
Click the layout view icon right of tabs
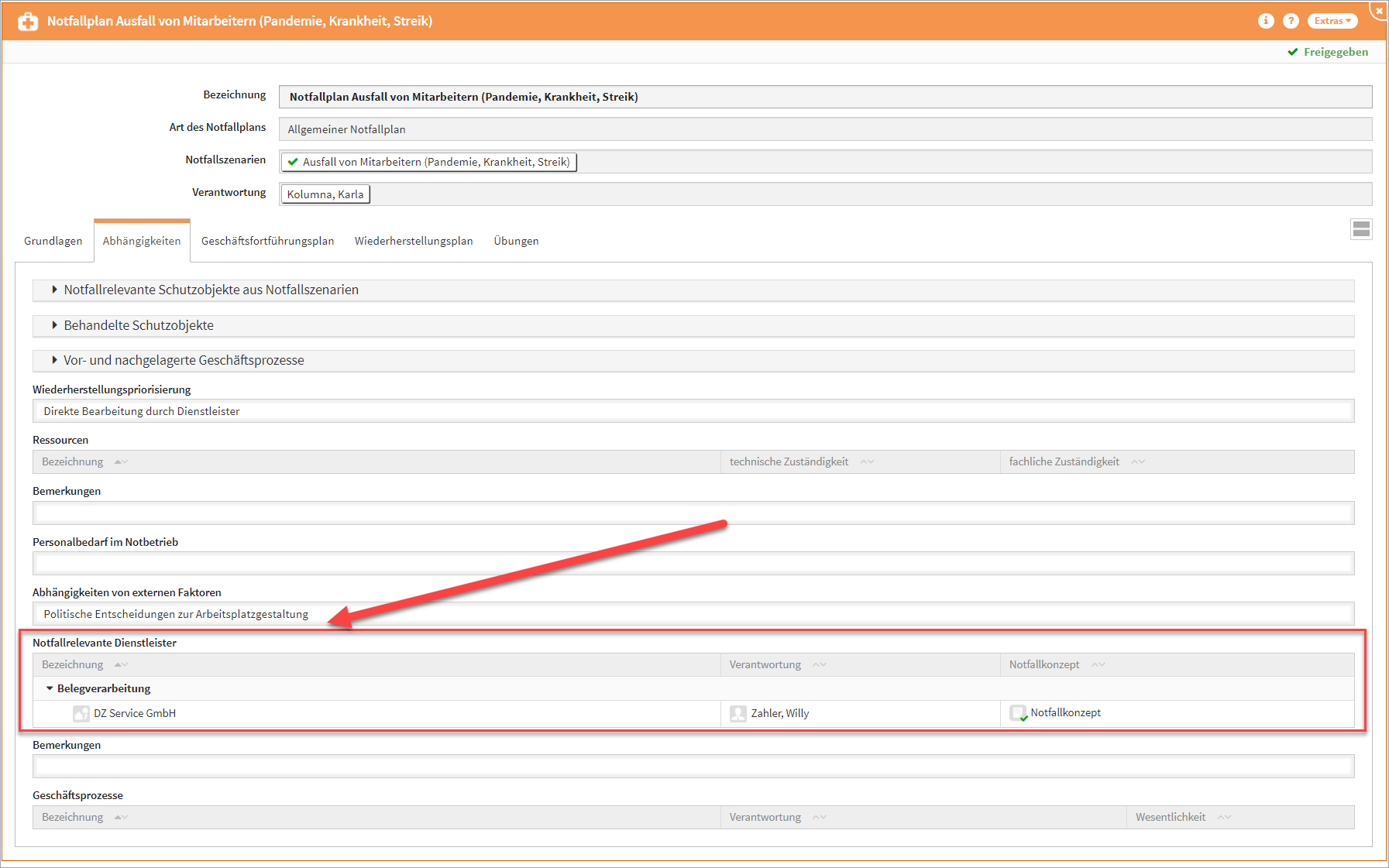[x=1361, y=229]
